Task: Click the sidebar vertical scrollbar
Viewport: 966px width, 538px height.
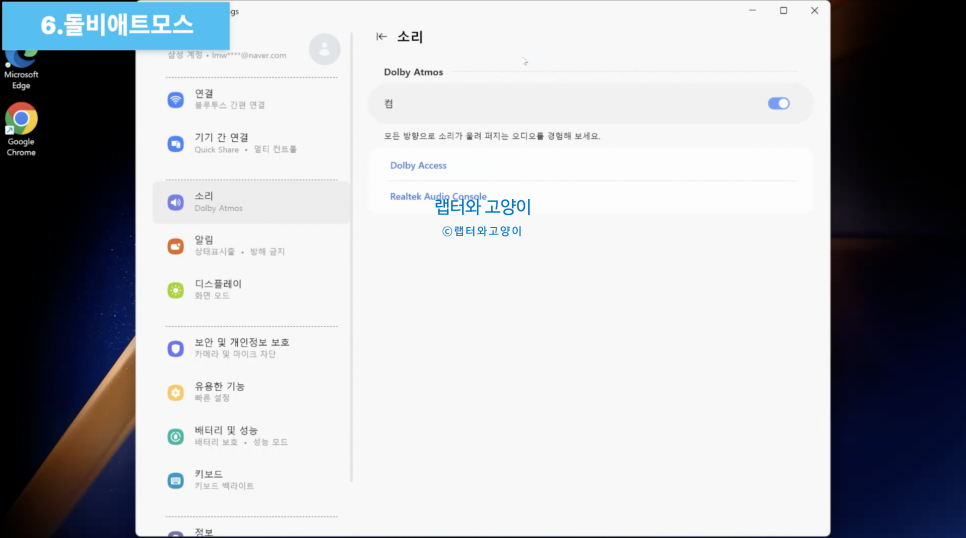Action: click(x=352, y=257)
